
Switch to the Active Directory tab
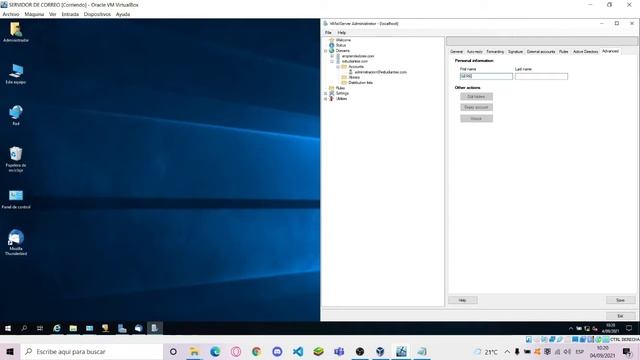pos(585,51)
